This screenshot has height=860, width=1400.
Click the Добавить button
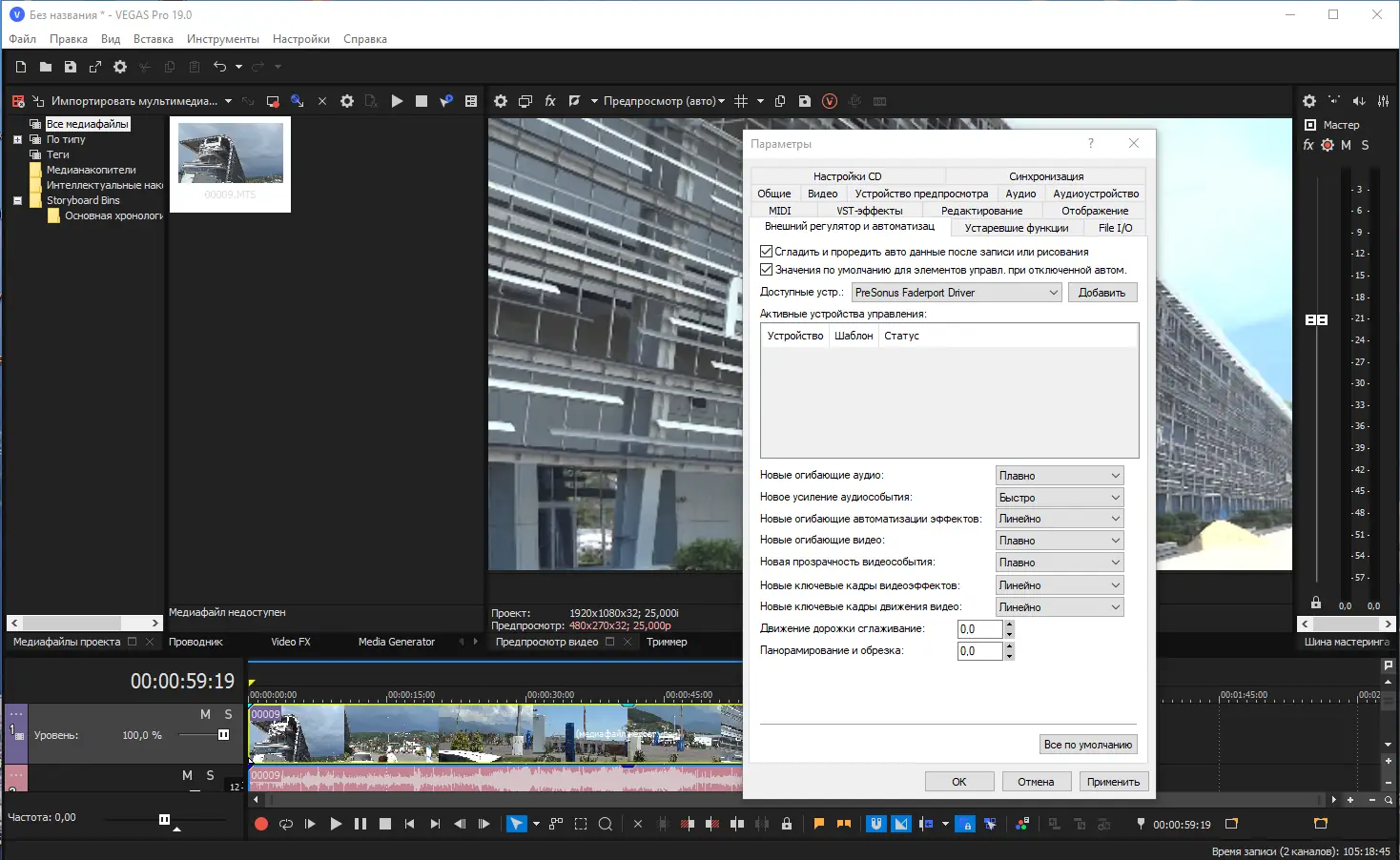click(1101, 293)
